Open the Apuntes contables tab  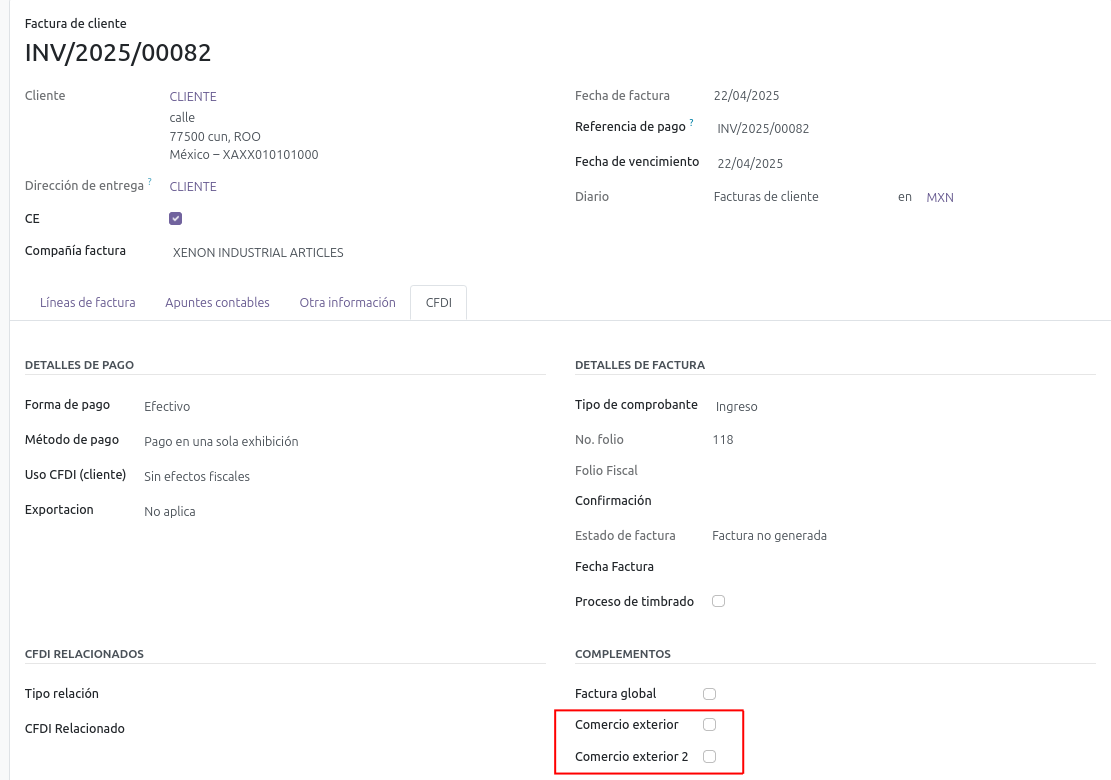(x=217, y=303)
